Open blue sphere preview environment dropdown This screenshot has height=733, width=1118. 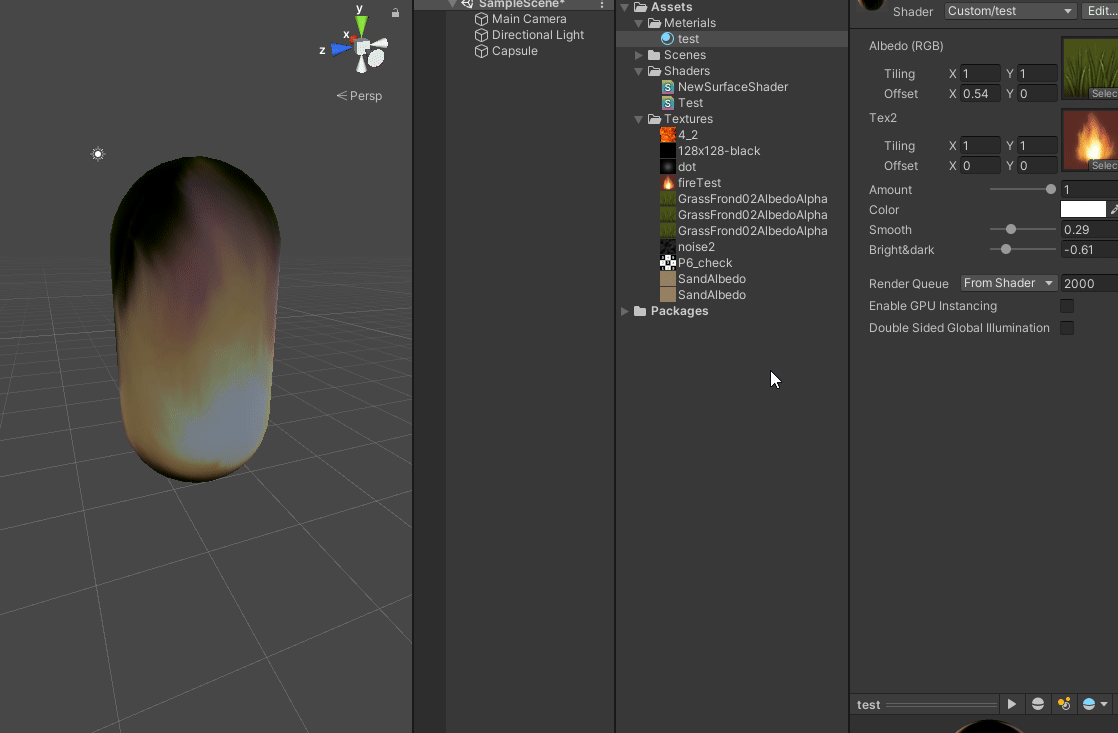[1095, 704]
